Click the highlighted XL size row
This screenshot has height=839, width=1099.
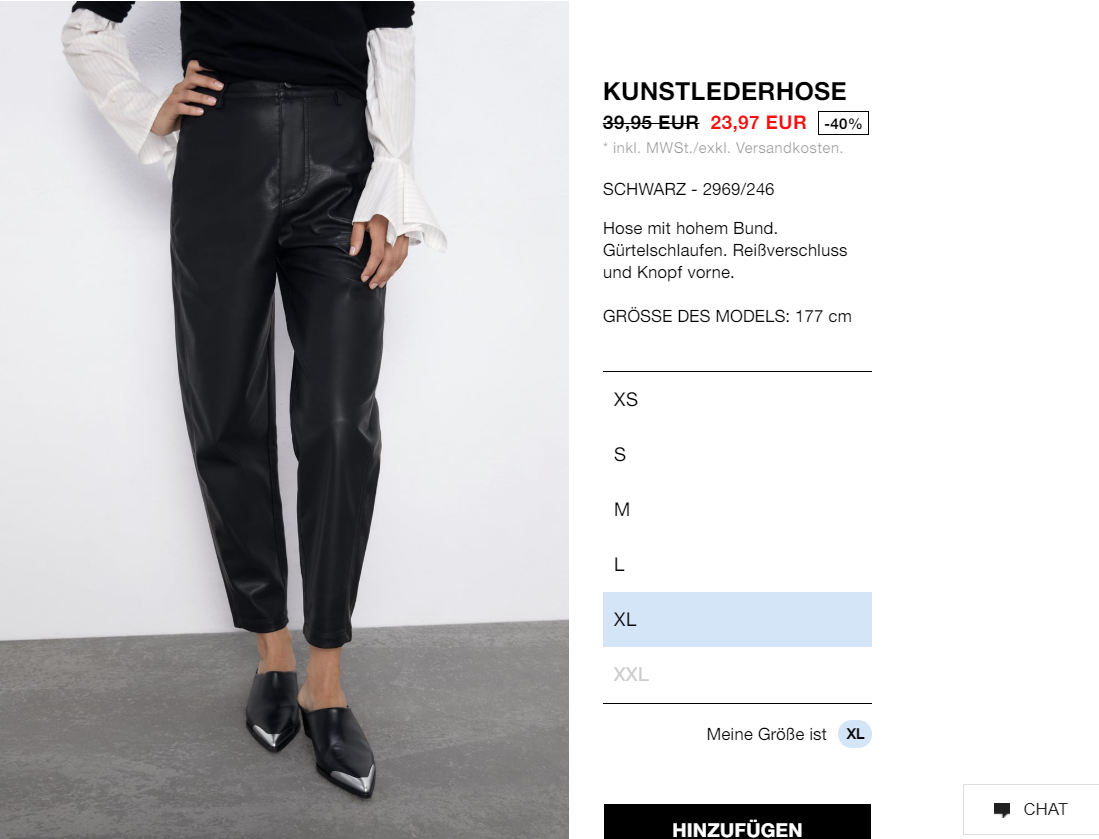click(737, 620)
